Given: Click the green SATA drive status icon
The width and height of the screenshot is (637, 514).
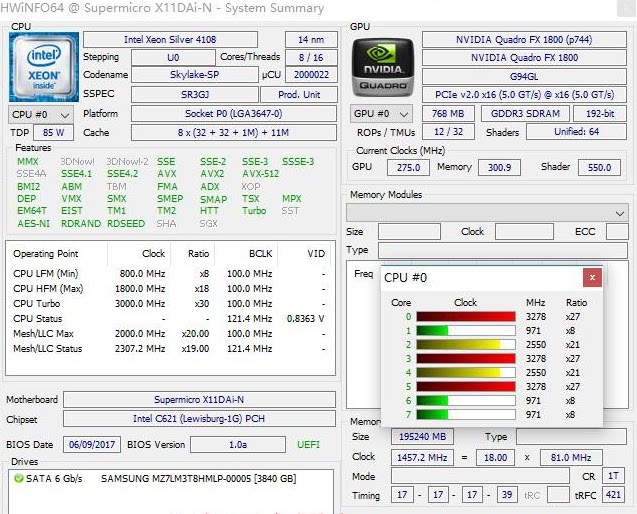Looking at the screenshot, I should [x=19, y=478].
